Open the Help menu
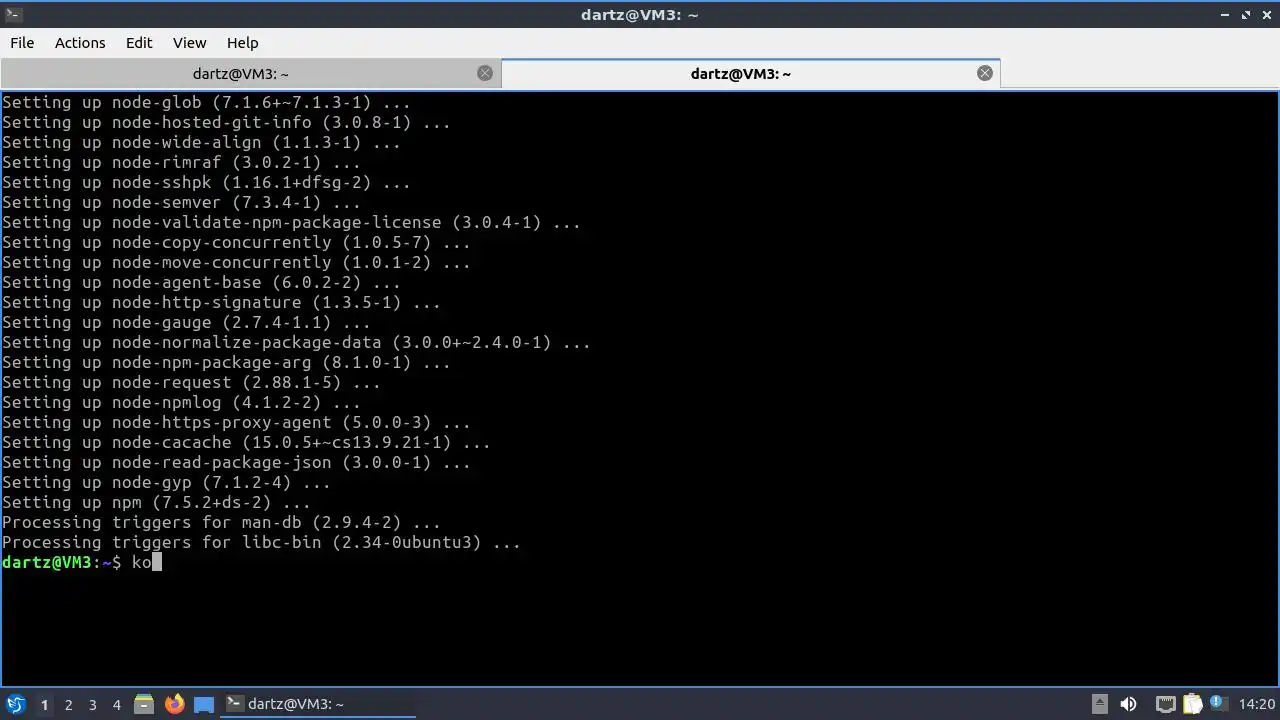 (x=242, y=43)
